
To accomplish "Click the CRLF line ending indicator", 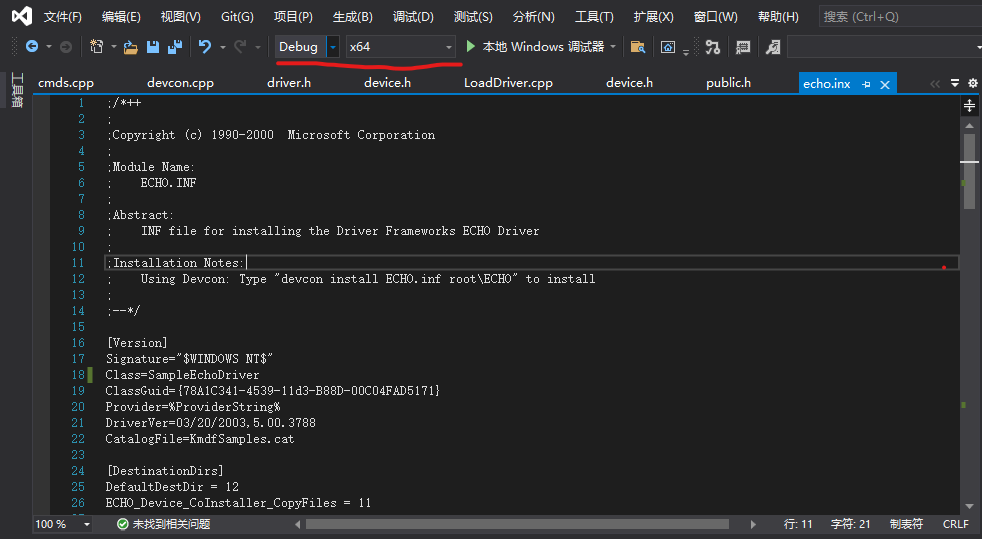I will (x=956, y=524).
